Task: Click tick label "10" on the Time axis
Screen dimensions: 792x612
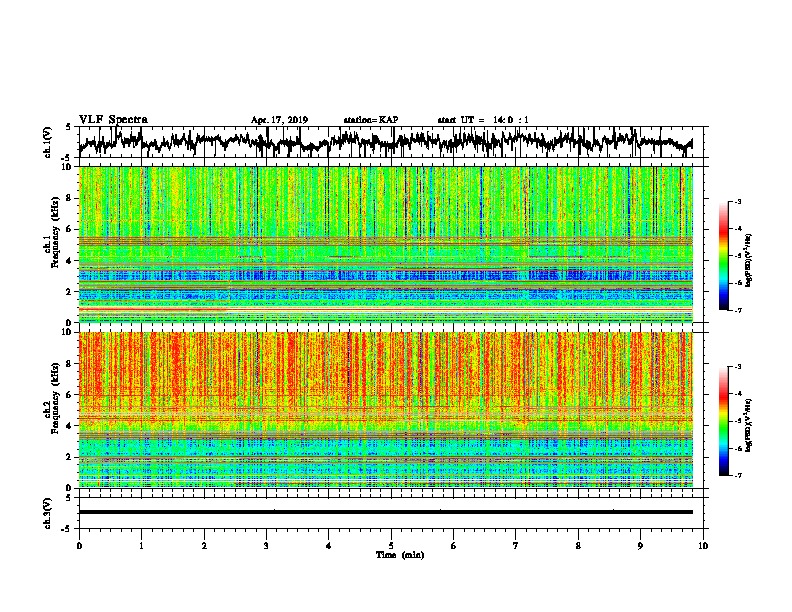Action: pos(703,546)
